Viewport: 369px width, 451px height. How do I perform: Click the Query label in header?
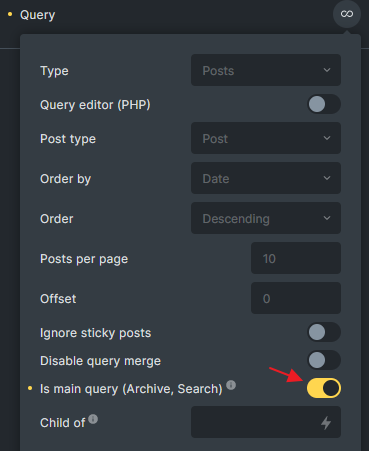[37, 15]
